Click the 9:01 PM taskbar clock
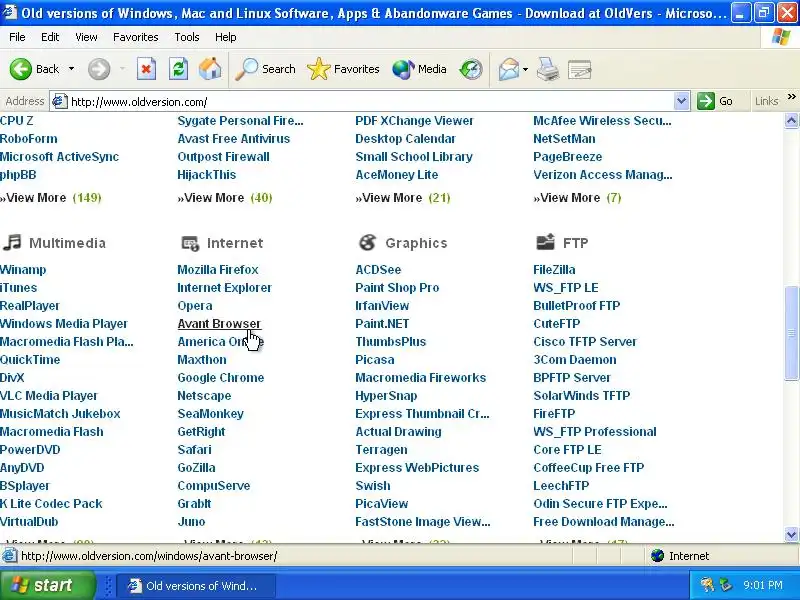 point(763,585)
